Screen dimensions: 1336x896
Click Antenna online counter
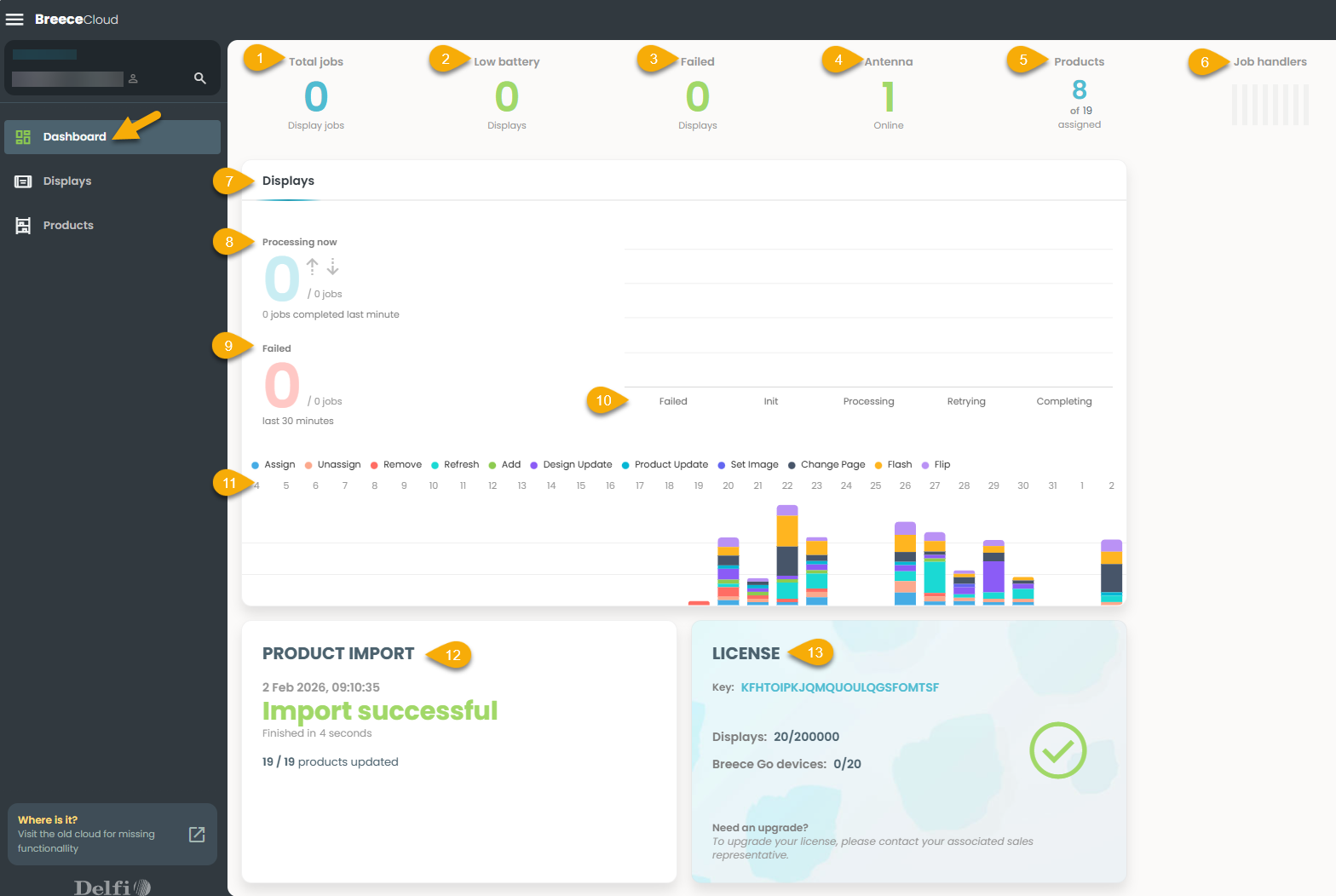(889, 96)
